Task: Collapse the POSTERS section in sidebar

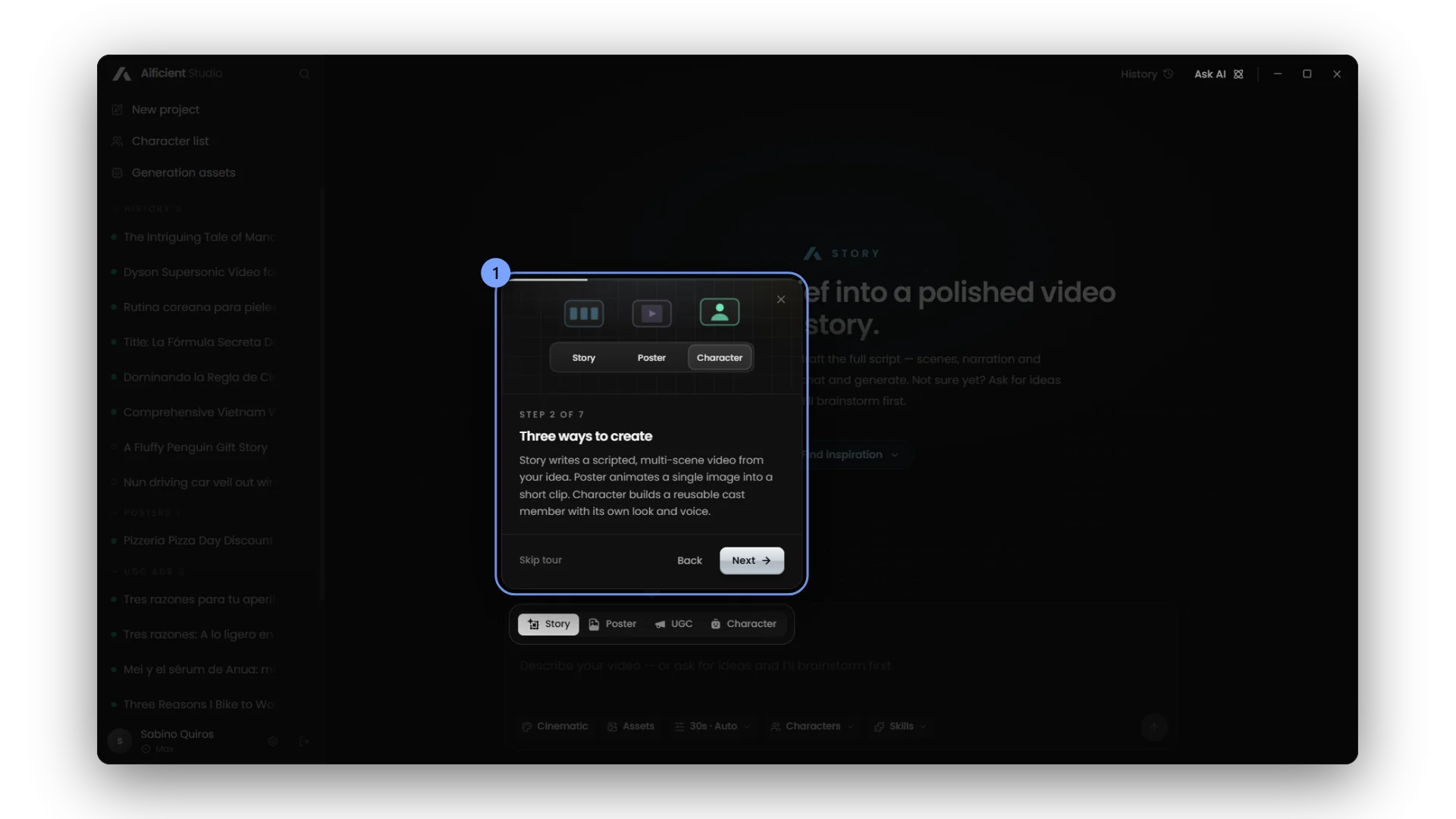Action: [146, 513]
